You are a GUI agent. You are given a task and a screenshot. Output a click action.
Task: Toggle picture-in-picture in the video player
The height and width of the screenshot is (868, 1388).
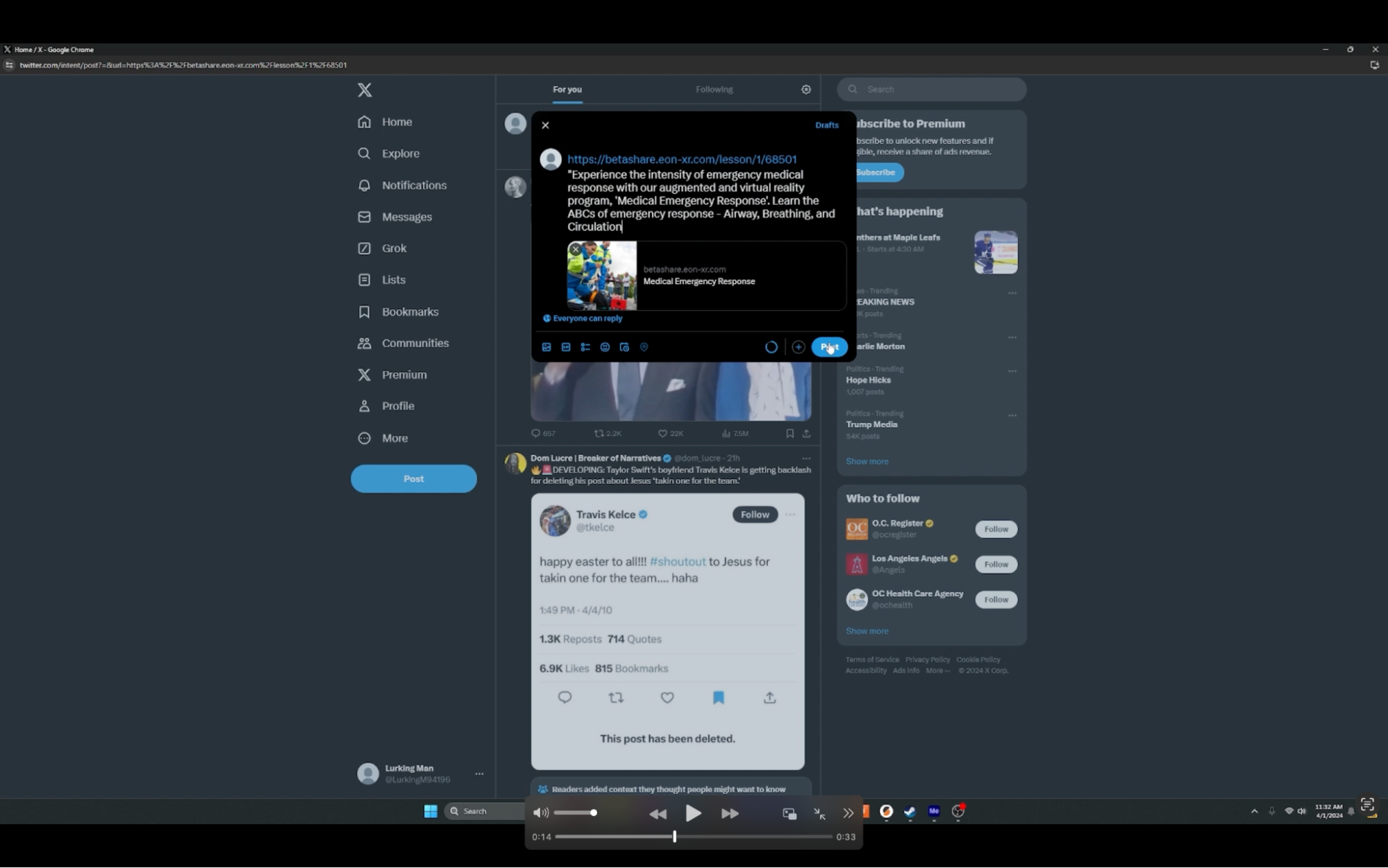pyautogui.click(x=789, y=814)
